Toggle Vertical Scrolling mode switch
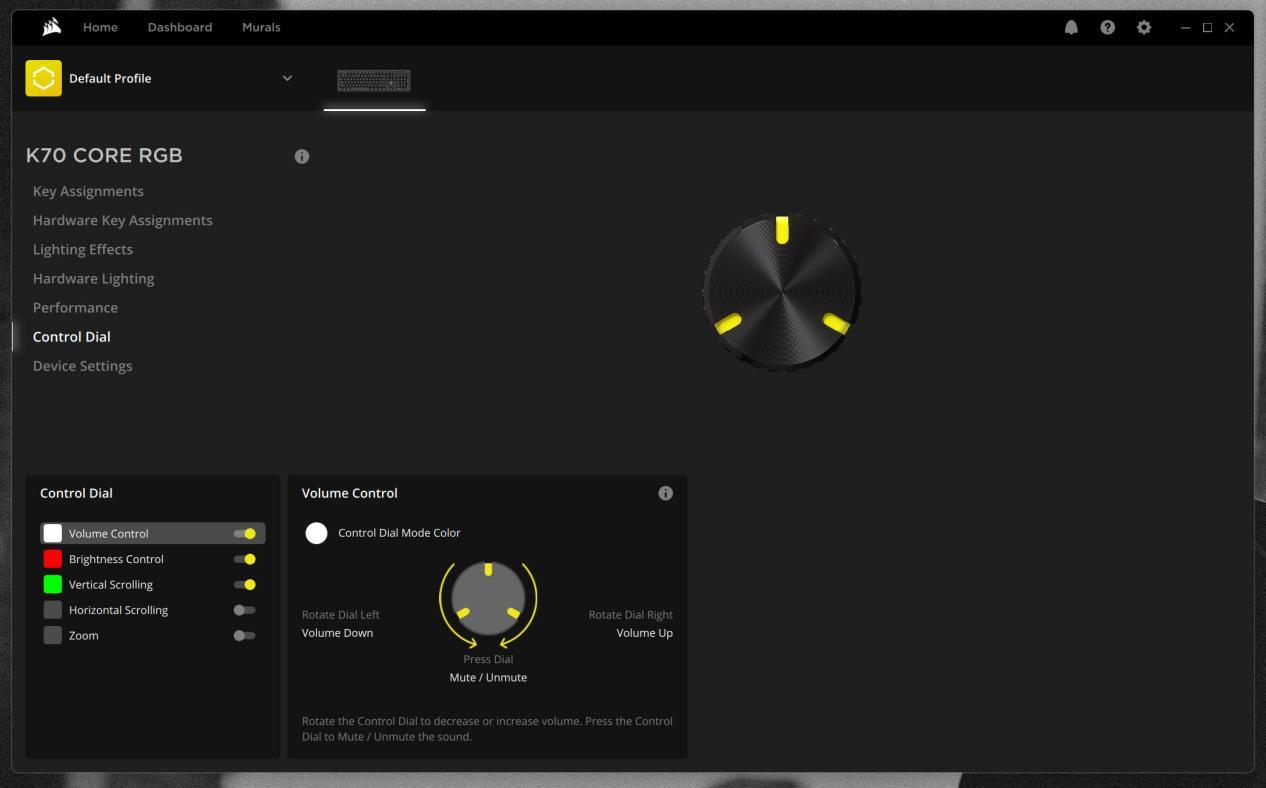This screenshot has height=788, width=1266. point(245,585)
